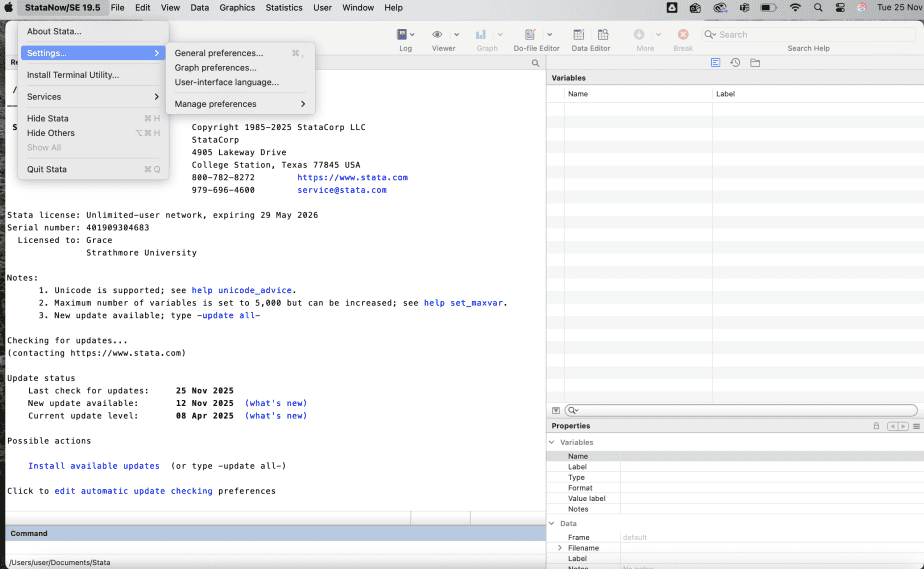Open the Wi-Fi status menu
Screen dimensions: 924x569
(x=795, y=8)
